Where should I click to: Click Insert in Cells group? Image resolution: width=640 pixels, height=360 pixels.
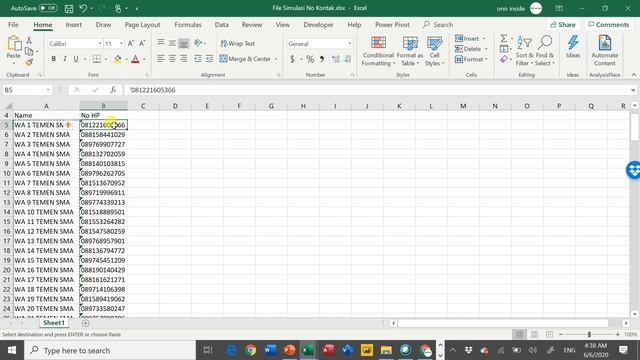pyautogui.click(x=467, y=38)
